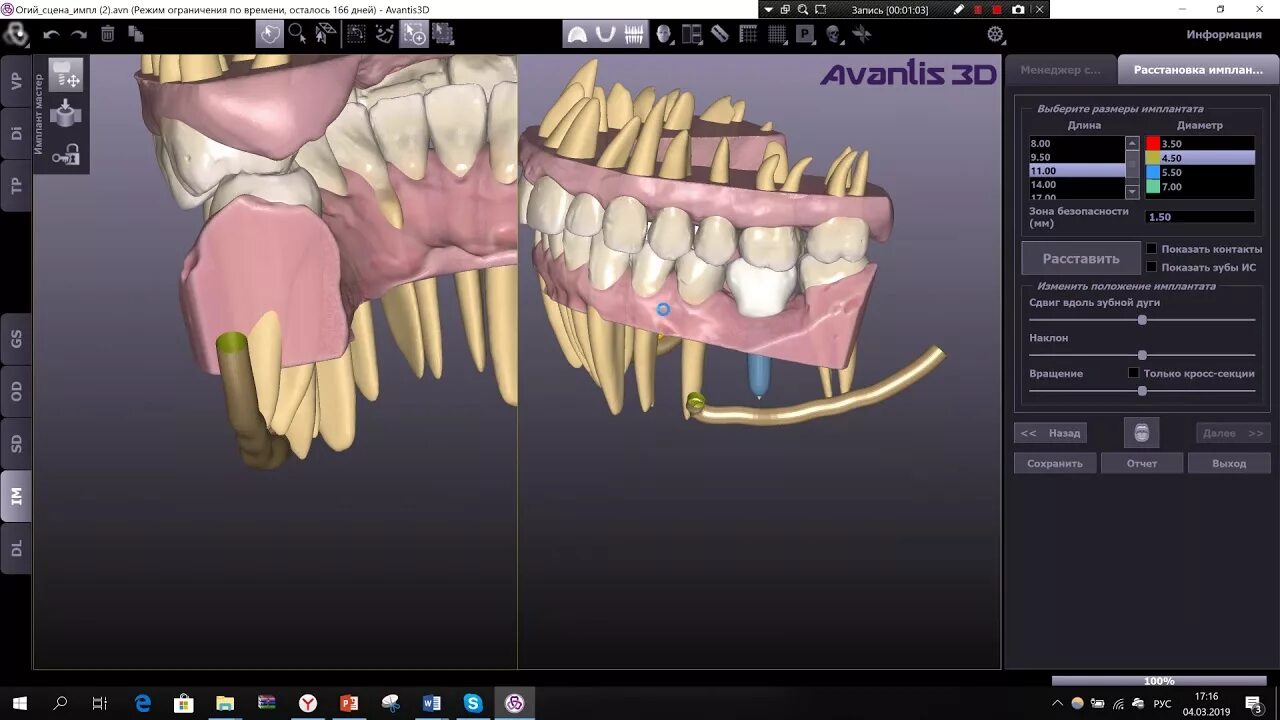Select the ruler measurement tool
The width and height of the screenshot is (1280, 720).
tap(720, 34)
